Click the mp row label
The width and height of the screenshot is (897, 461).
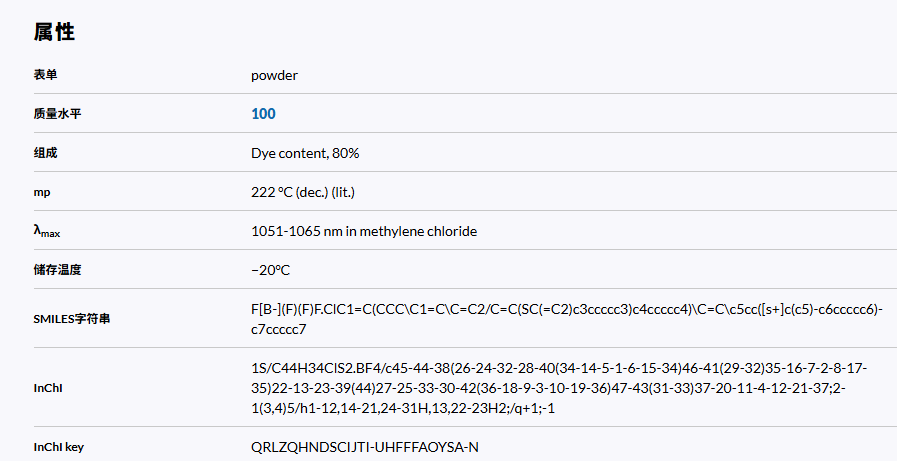click(42, 192)
